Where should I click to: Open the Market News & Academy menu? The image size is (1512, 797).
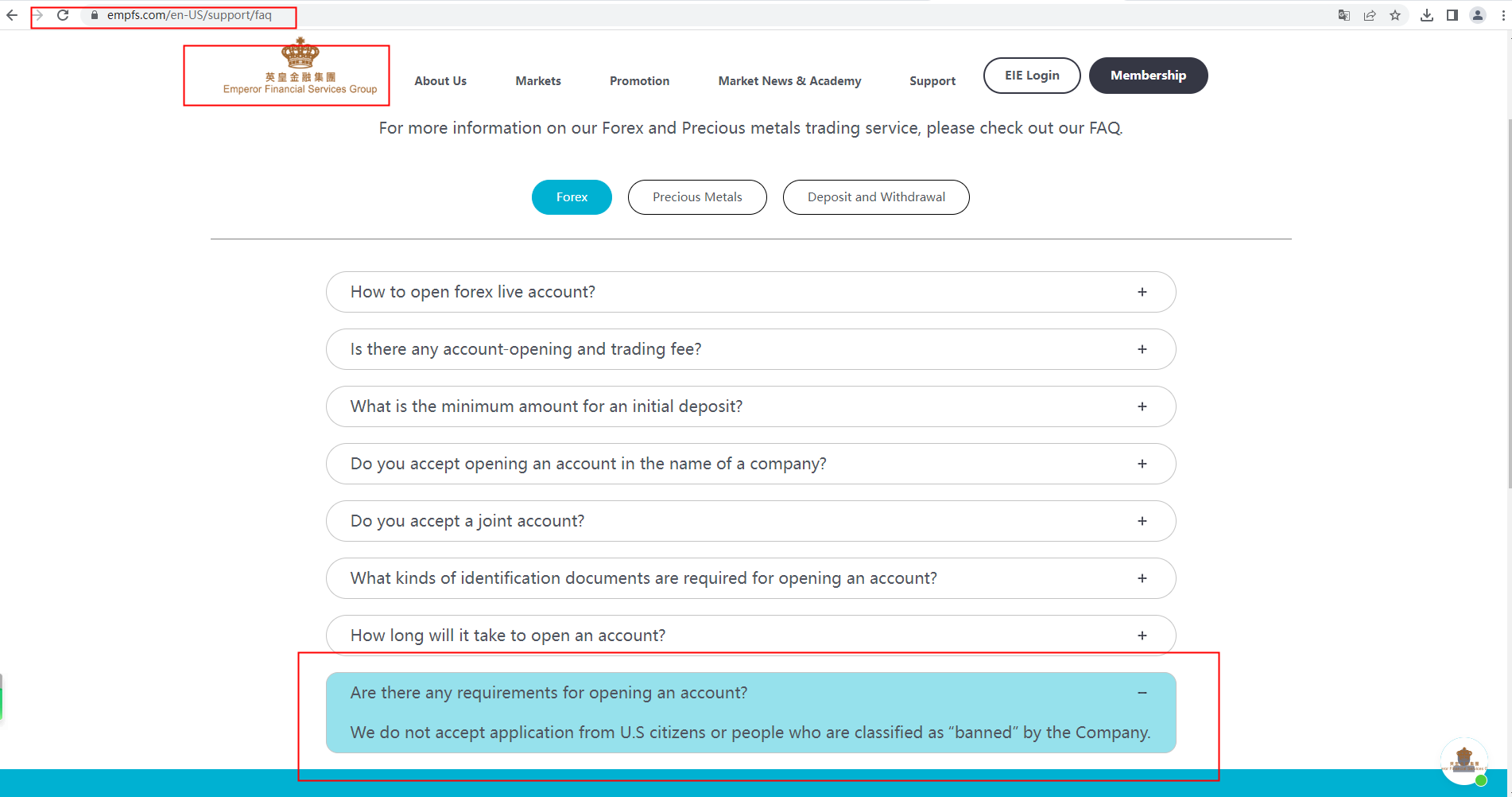[789, 81]
